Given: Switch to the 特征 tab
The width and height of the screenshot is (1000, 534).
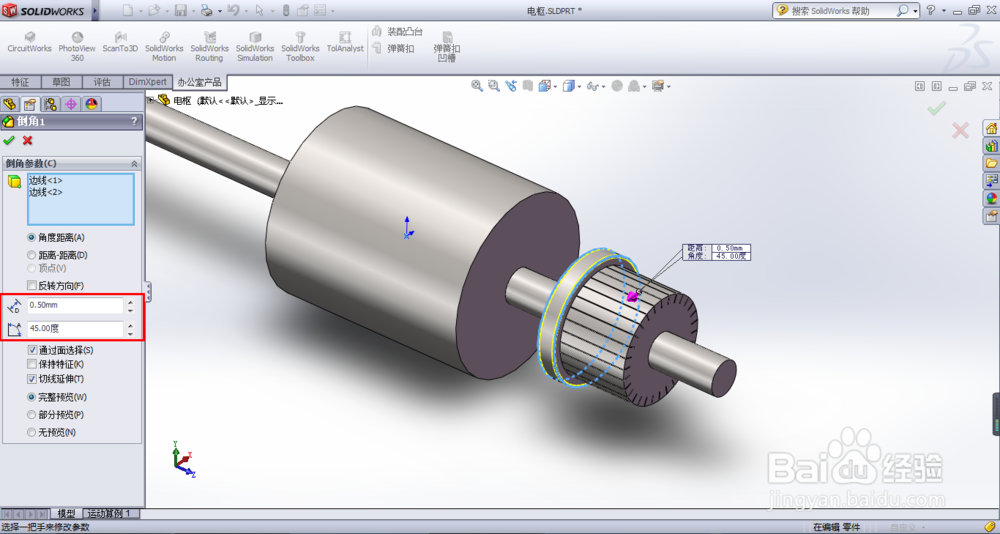Looking at the screenshot, I should (x=20, y=82).
